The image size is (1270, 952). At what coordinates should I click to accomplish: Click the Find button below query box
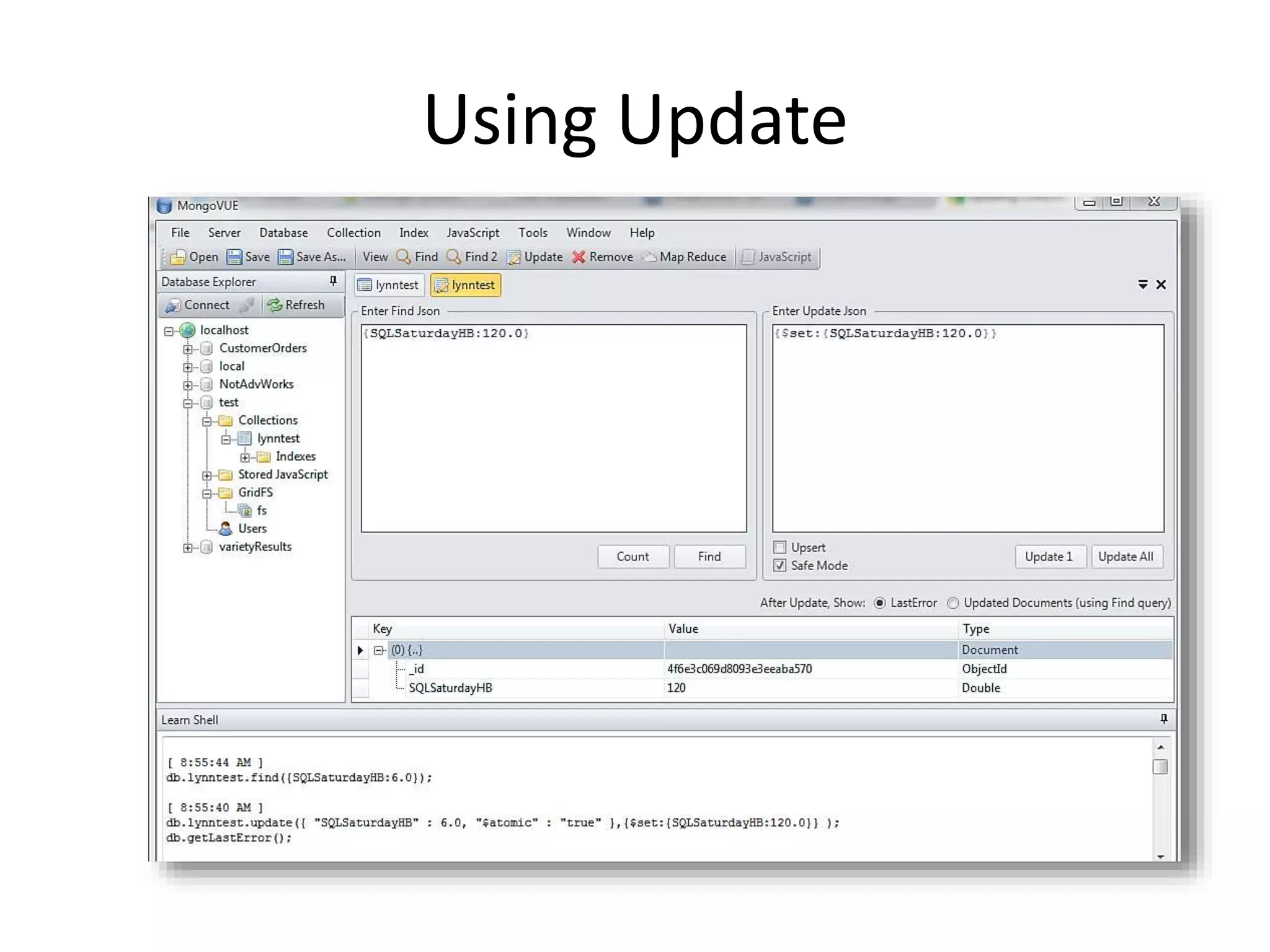709,557
